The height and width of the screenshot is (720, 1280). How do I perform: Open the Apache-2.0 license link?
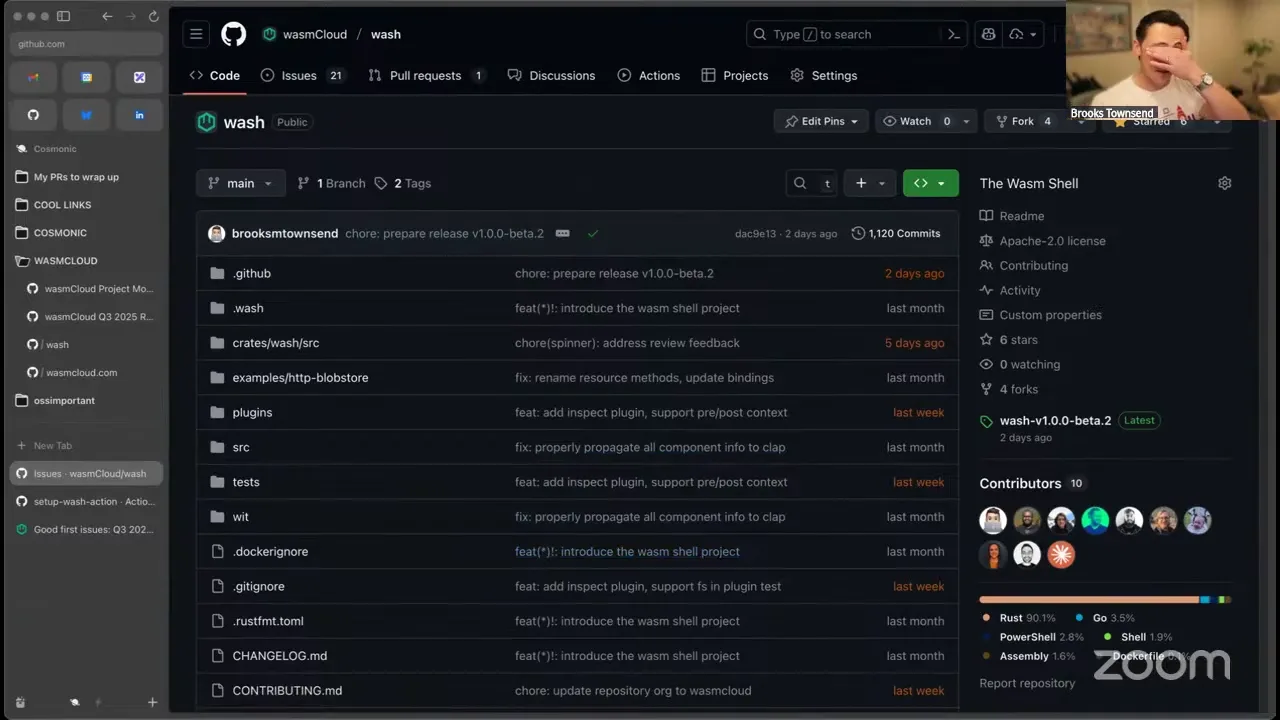point(1052,241)
